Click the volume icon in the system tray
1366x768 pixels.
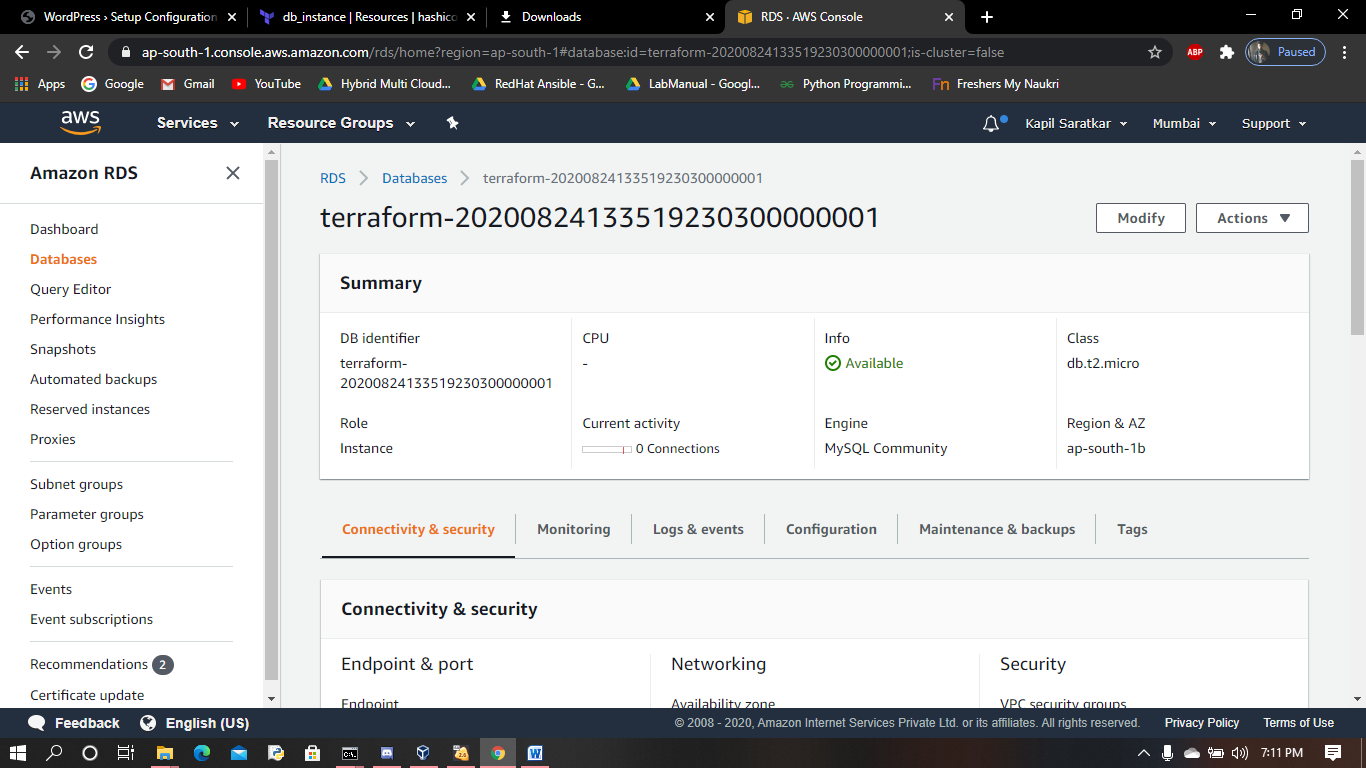coord(1240,753)
